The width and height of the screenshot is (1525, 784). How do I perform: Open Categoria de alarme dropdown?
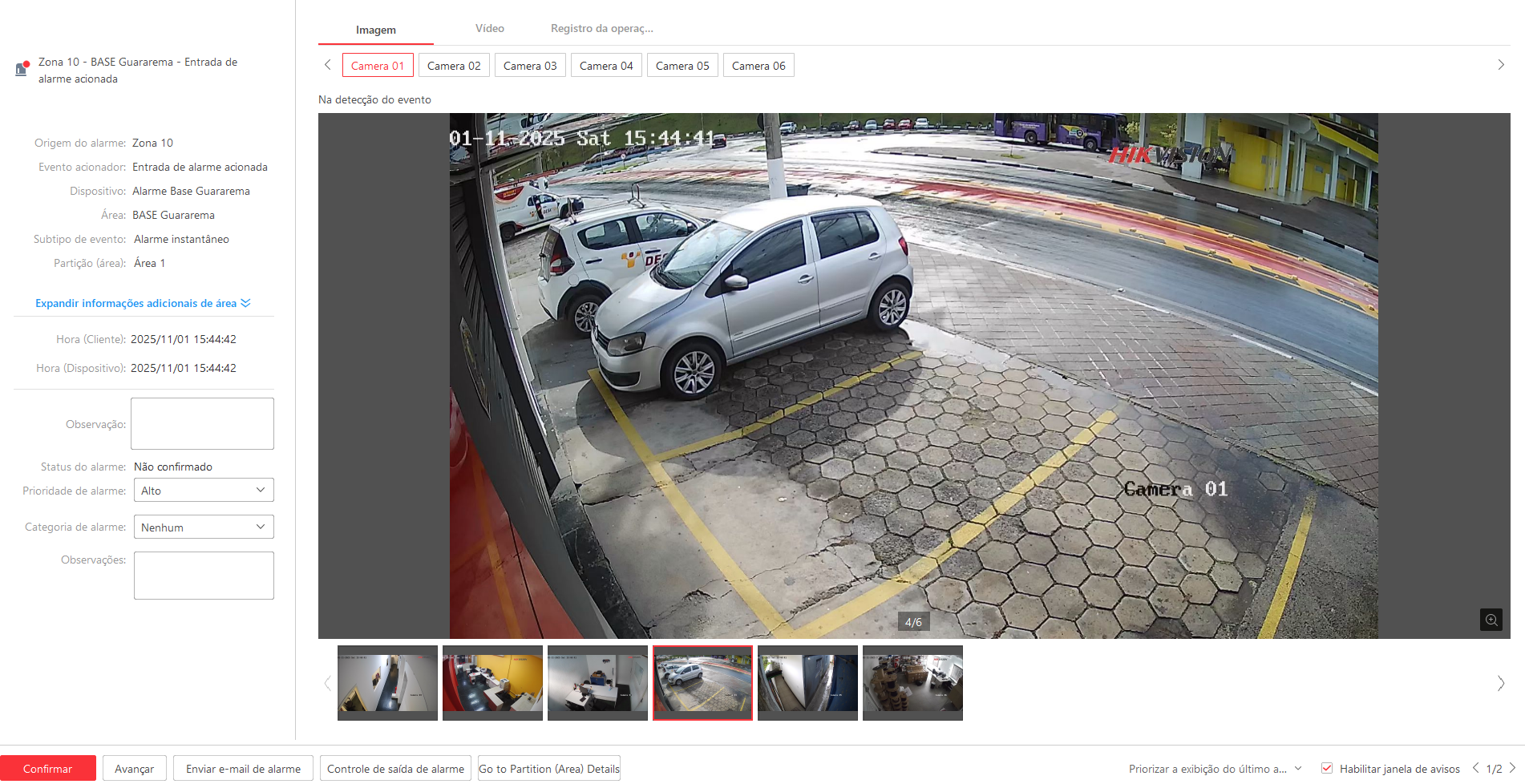pos(204,527)
